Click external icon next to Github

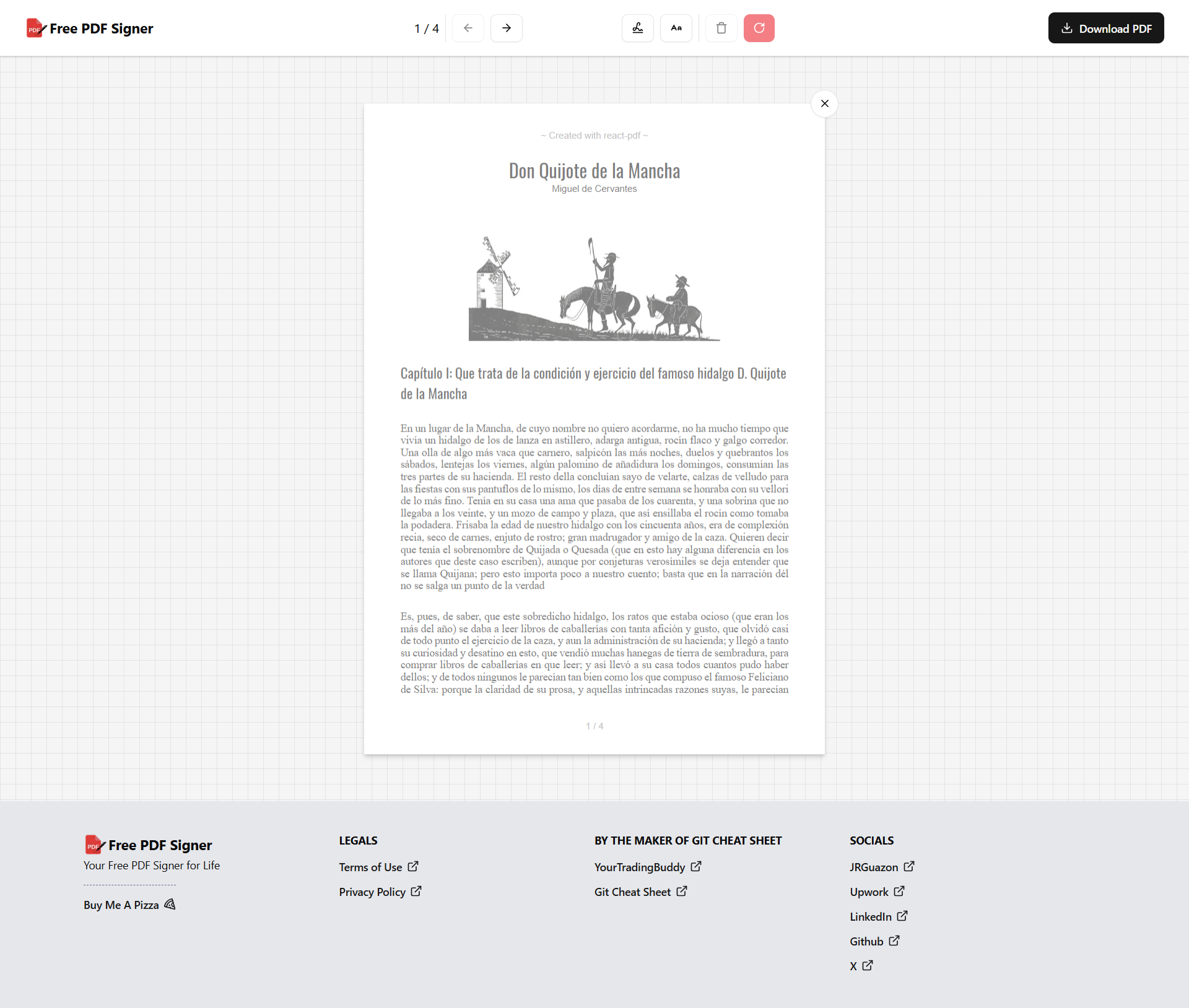pos(894,941)
